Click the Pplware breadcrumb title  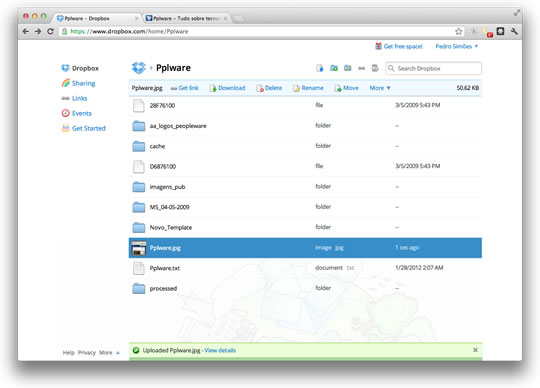[x=173, y=68]
